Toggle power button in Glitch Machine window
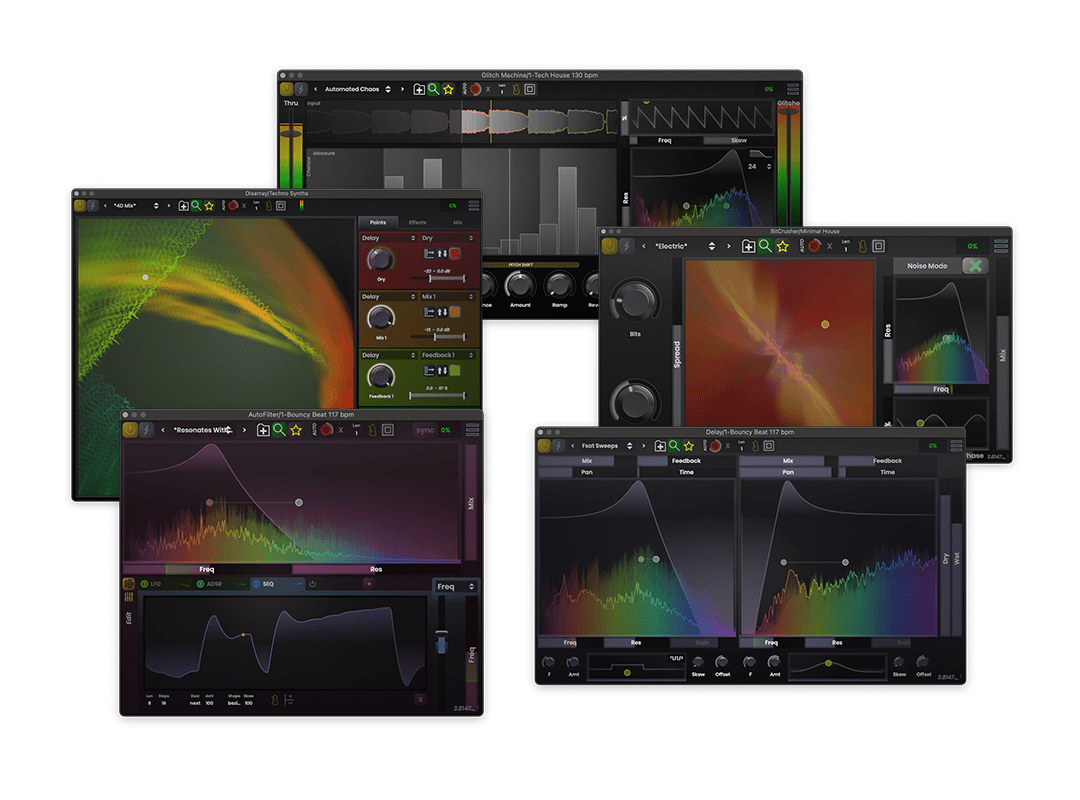The width and height of the screenshot is (1080, 800). [x=287, y=89]
